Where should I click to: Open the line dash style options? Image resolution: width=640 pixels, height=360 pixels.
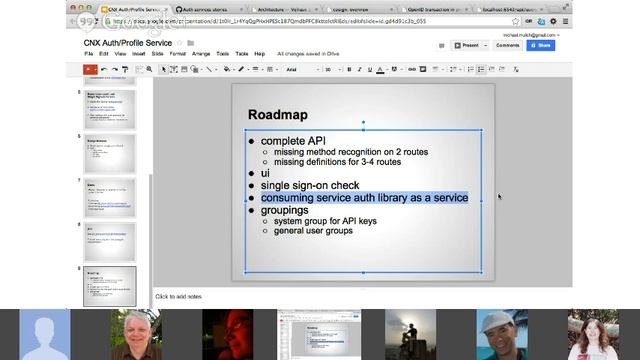coord(270,69)
